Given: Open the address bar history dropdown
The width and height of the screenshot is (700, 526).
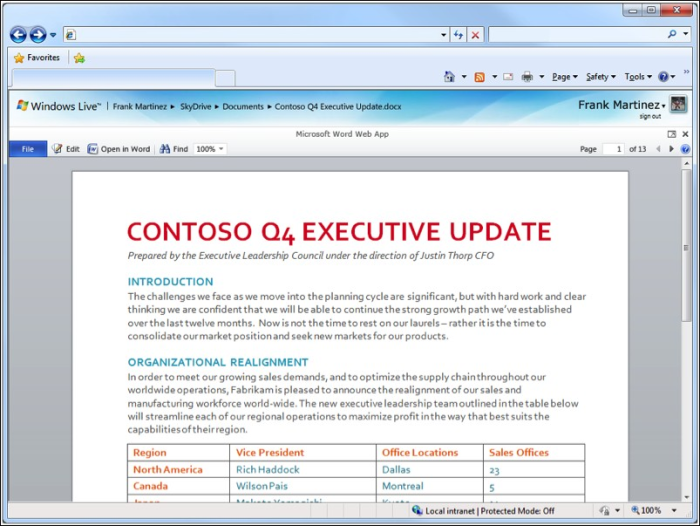Looking at the screenshot, I should click(x=443, y=35).
